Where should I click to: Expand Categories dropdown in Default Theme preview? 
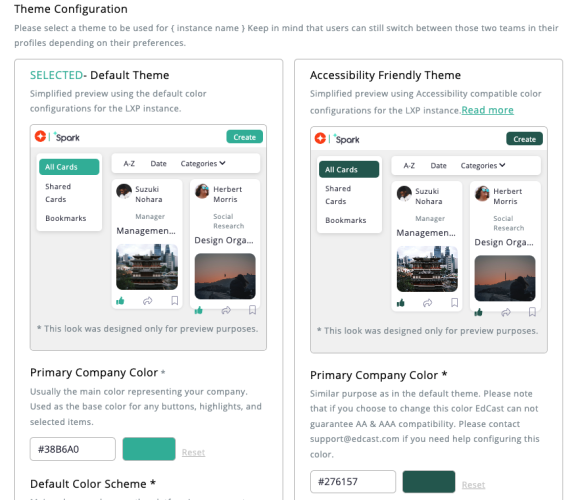click(x=203, y=163)
